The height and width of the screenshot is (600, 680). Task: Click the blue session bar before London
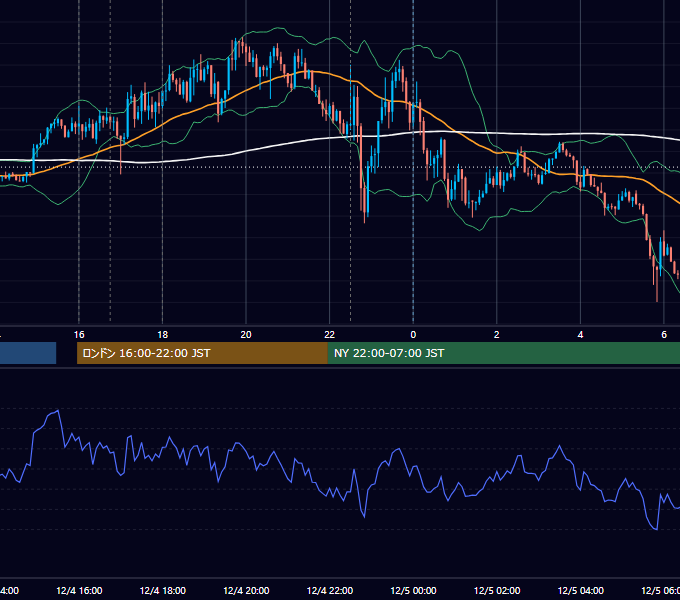pos(28,353)
